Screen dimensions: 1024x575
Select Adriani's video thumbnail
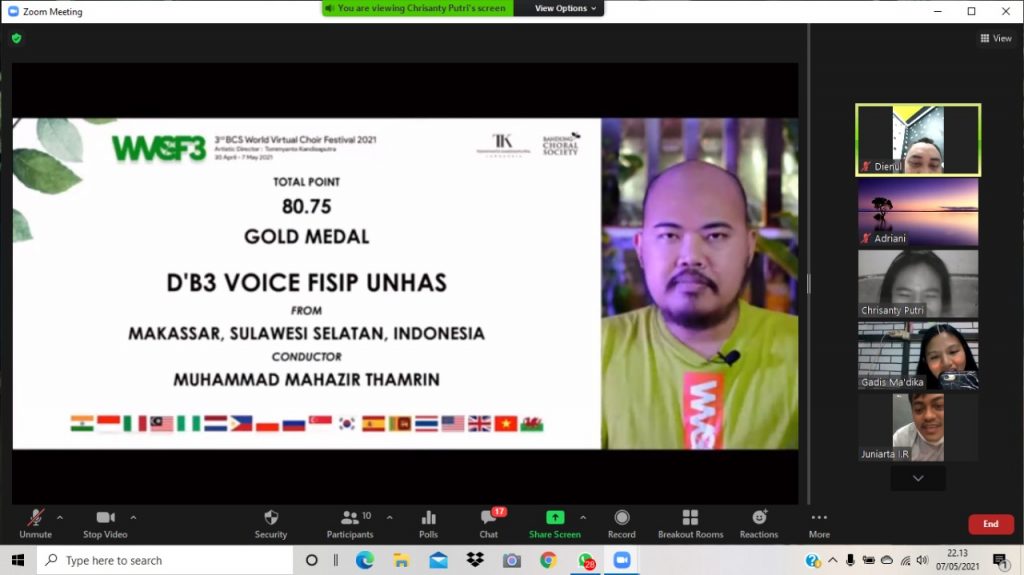click(918, 212)
